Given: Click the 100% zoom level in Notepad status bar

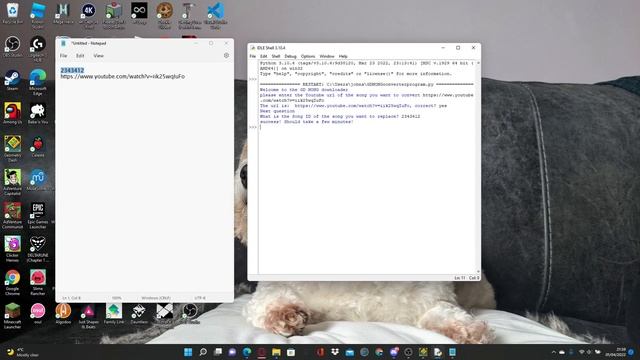Looking at the screenshot, I should [x=117, y=298].
